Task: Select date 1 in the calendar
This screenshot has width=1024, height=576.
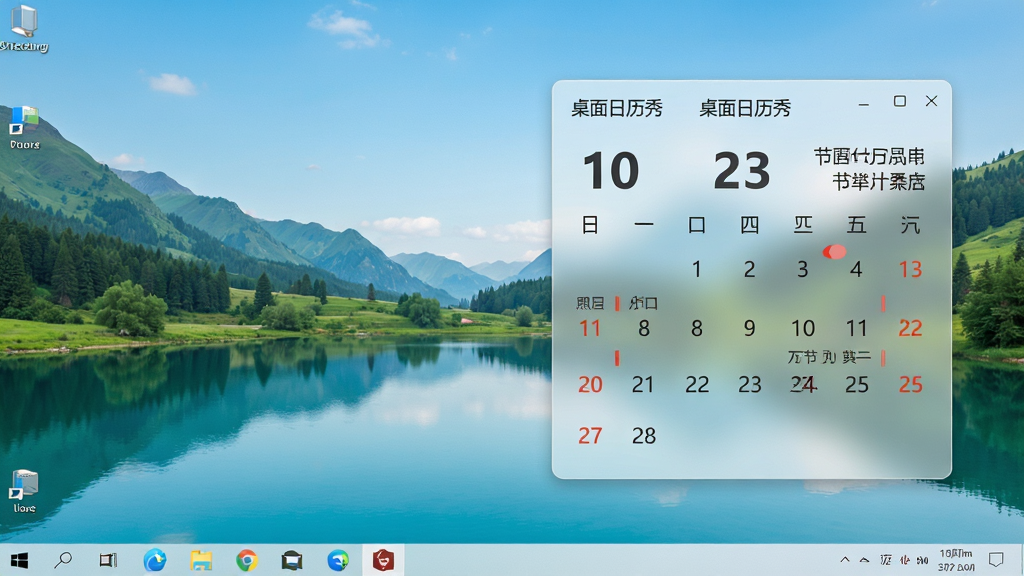Action: [x=696, y=269]
